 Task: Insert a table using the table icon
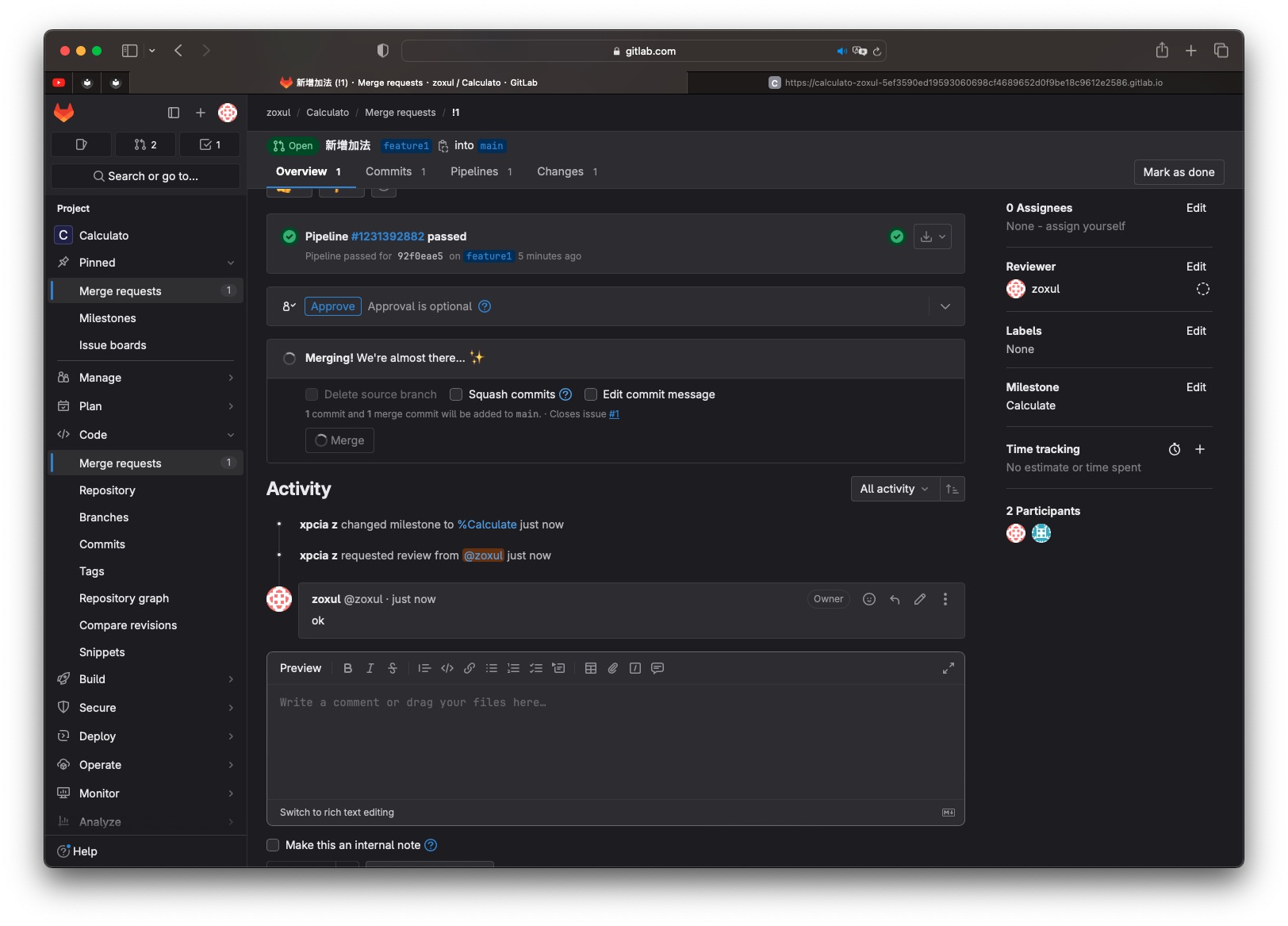(x=591, y=668)
